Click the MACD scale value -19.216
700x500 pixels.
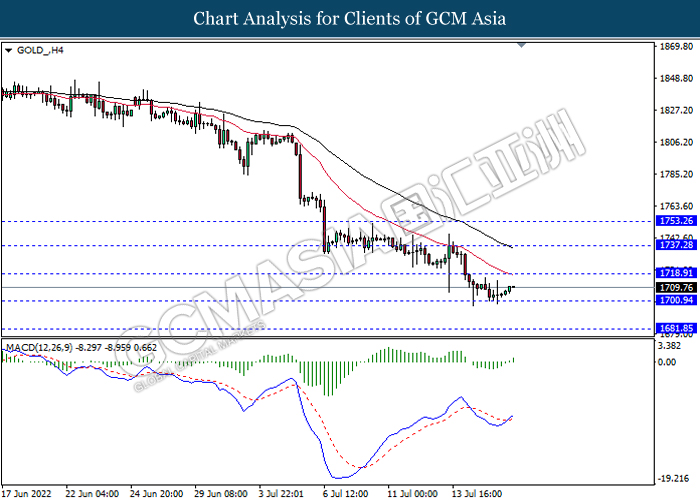tap(674, 479)
